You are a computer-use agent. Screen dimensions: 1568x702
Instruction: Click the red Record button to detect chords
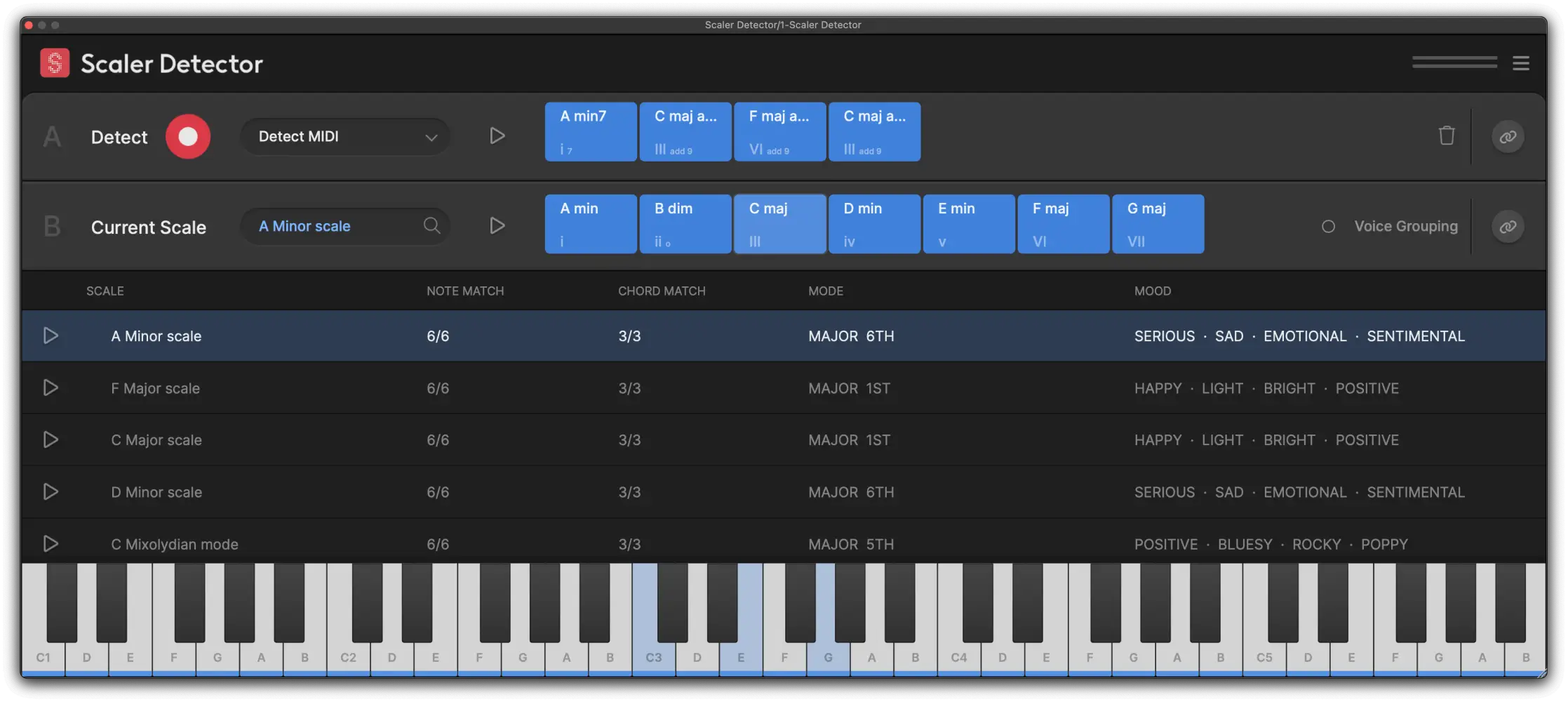187,136
